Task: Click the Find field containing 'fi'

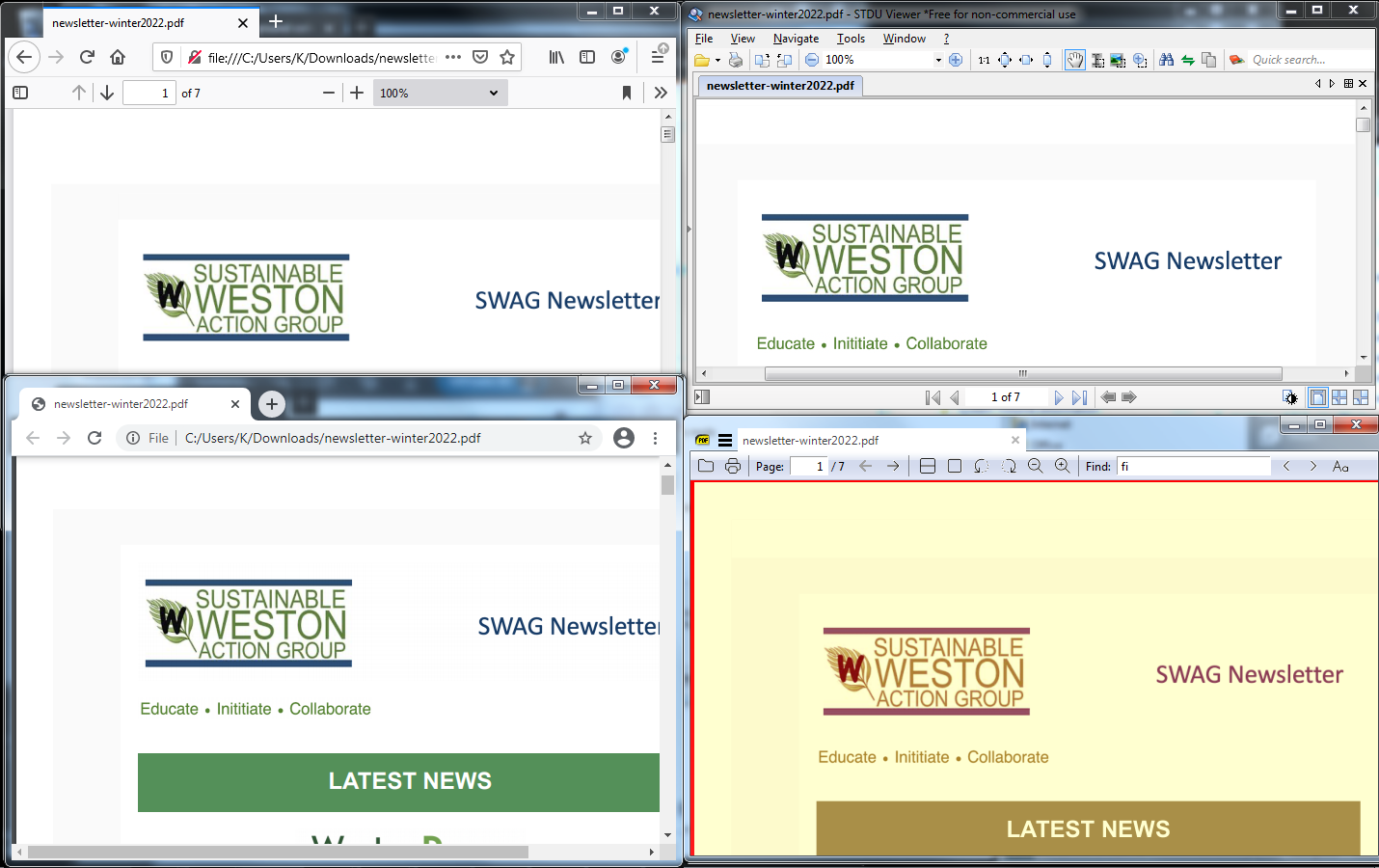Action: point(1194,466)
